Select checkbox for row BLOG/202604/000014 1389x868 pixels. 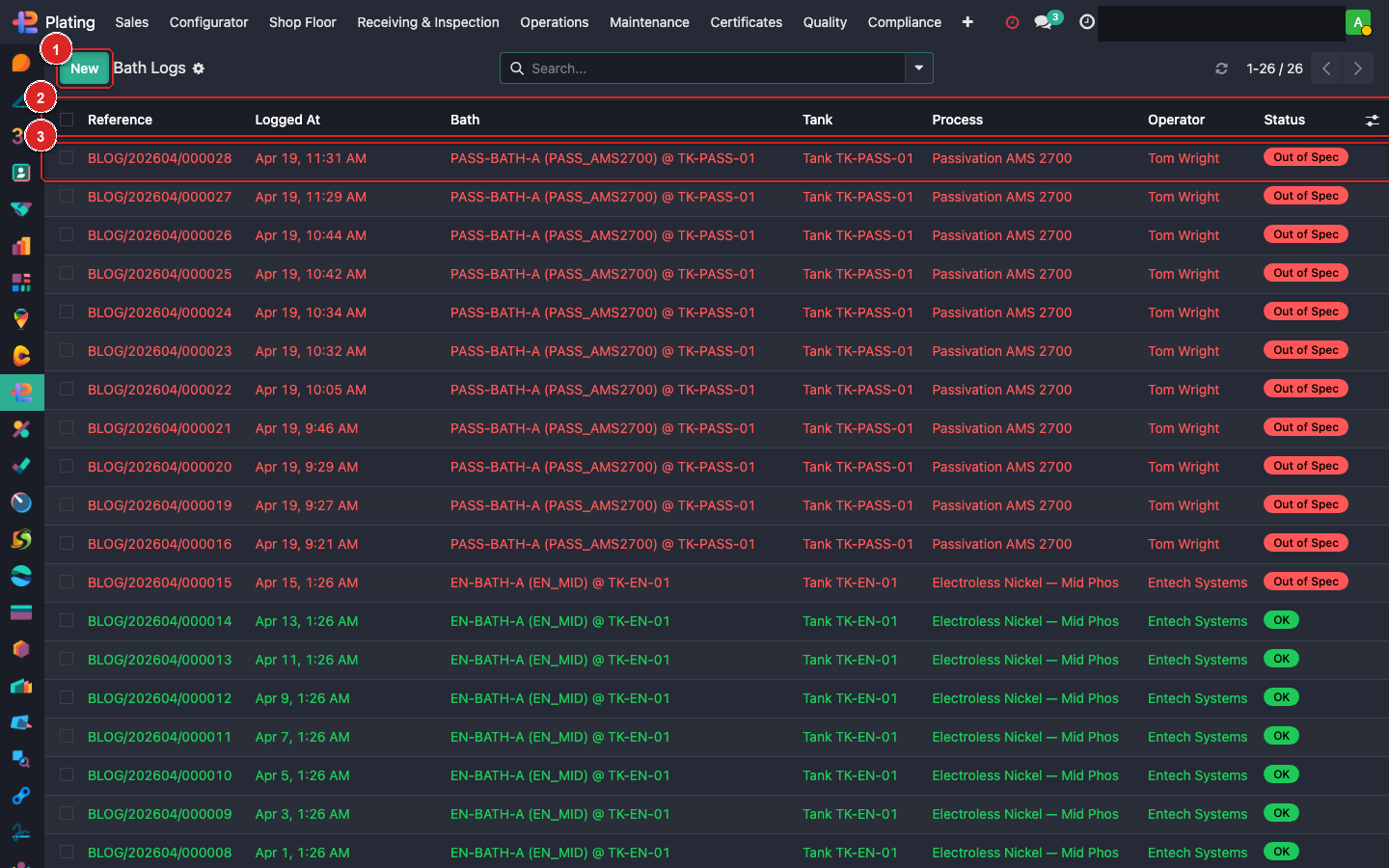tap(67, 620)
